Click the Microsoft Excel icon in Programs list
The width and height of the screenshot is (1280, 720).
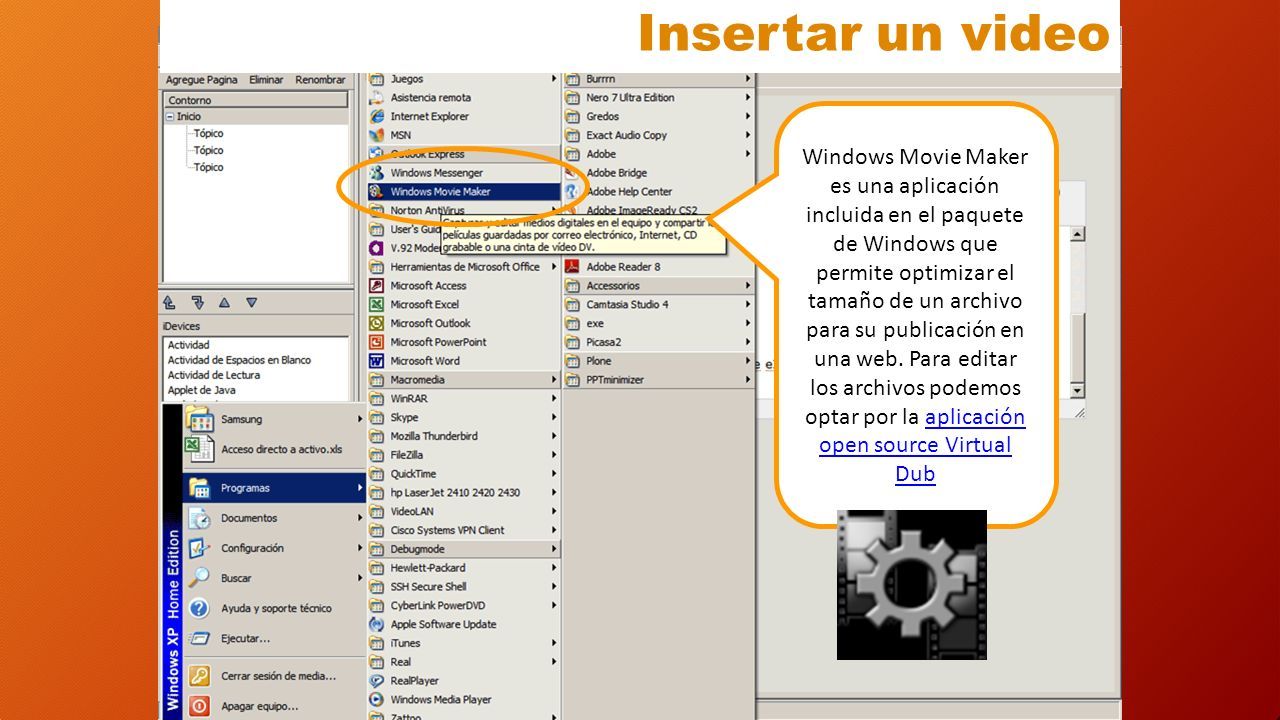coord(377,305)
